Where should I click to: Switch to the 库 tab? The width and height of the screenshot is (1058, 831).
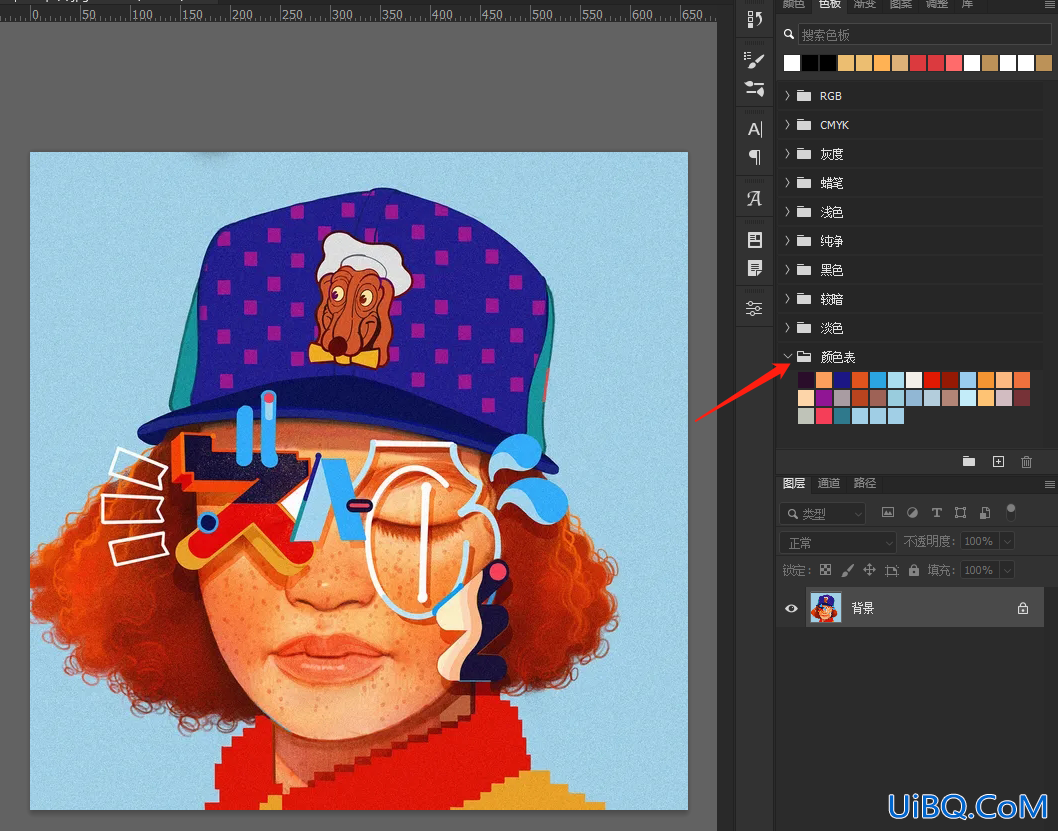click(x=968, y=4)
